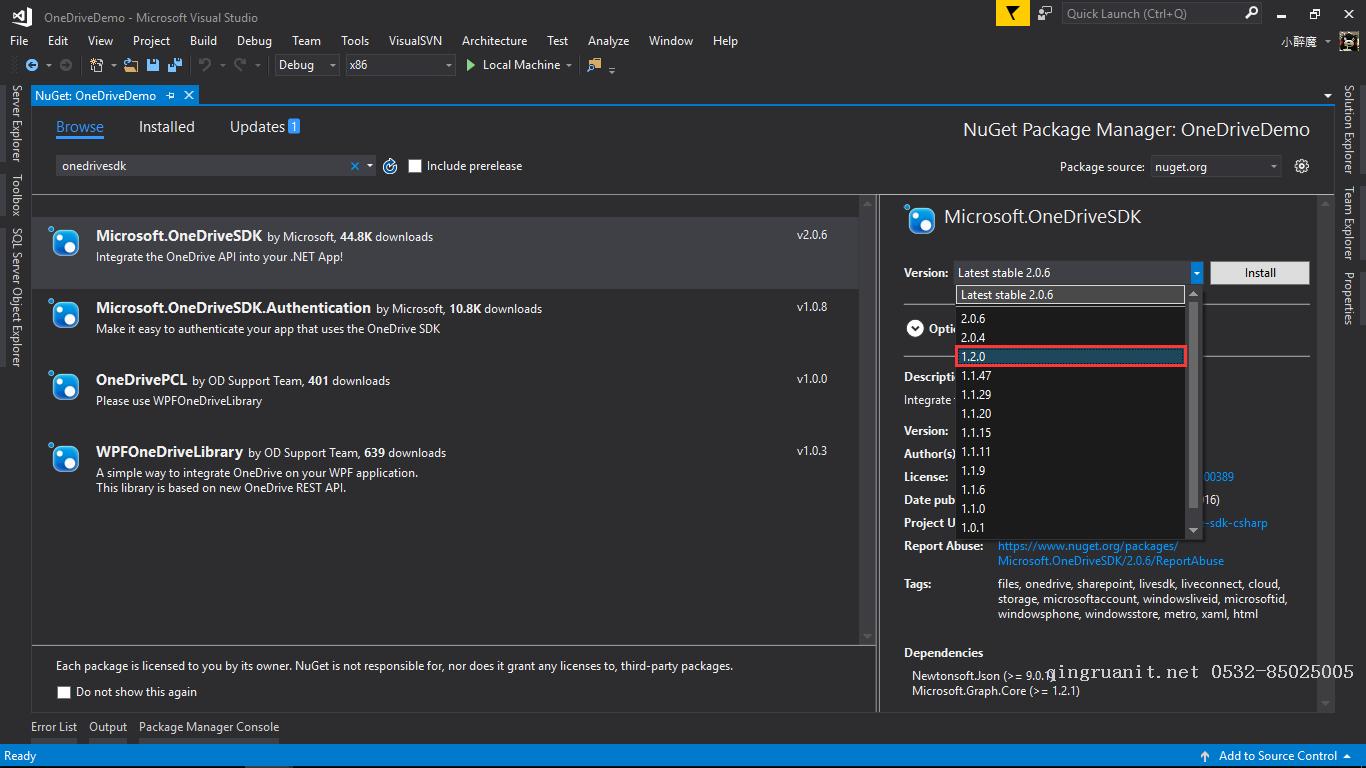Click the OneDrivePCL package icon
Viewport: 1366px width, 768px height.
coord(65,388)
